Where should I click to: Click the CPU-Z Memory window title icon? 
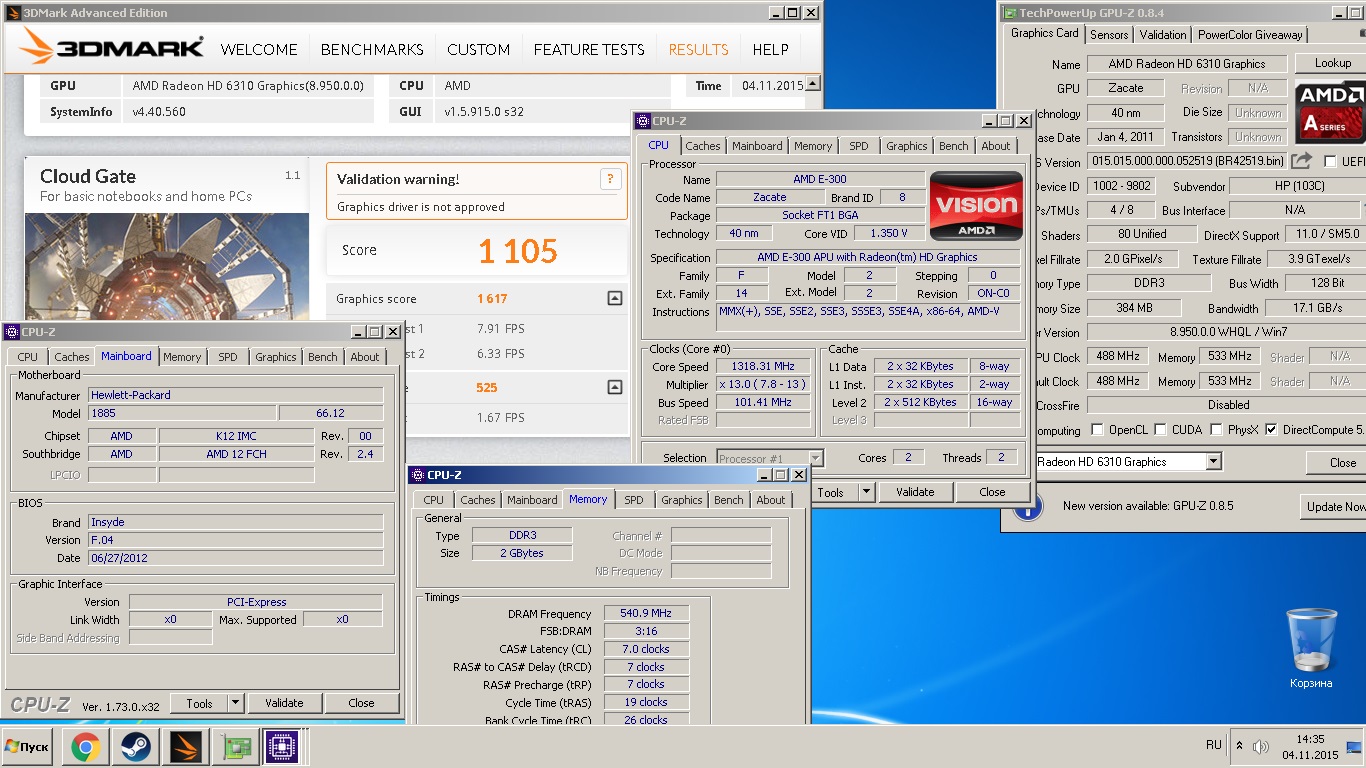pos(418,475)
